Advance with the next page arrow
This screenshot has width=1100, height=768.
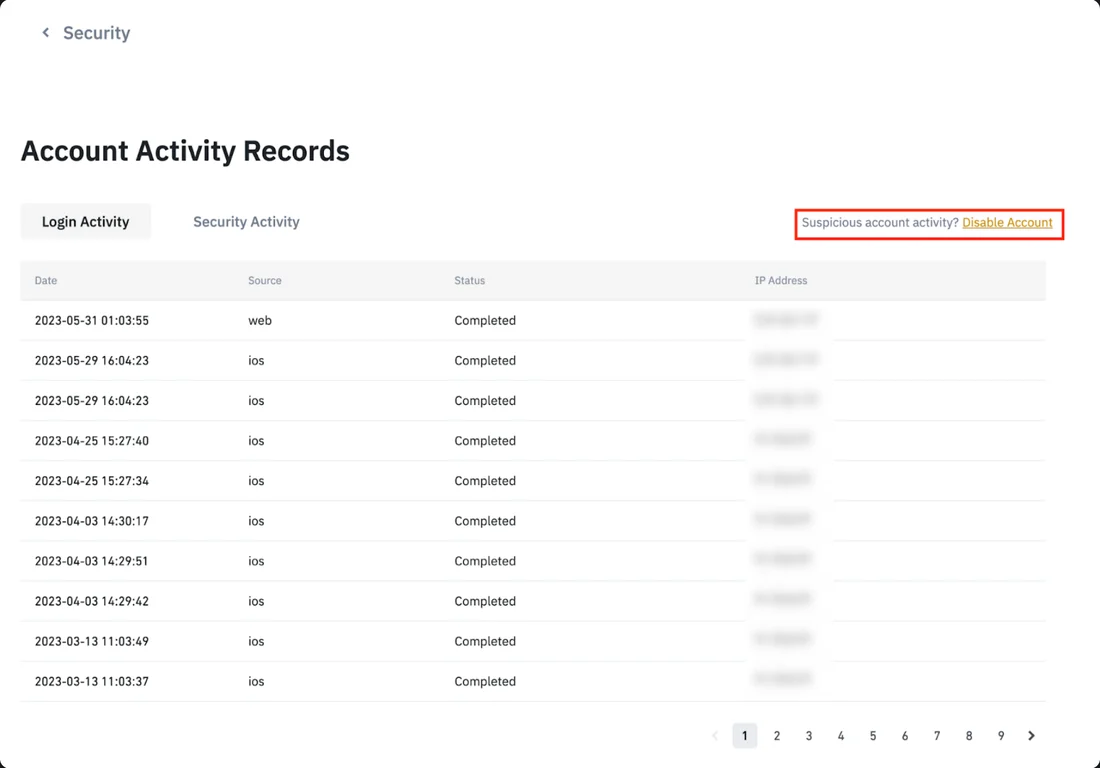click(x=1031, y=736)
